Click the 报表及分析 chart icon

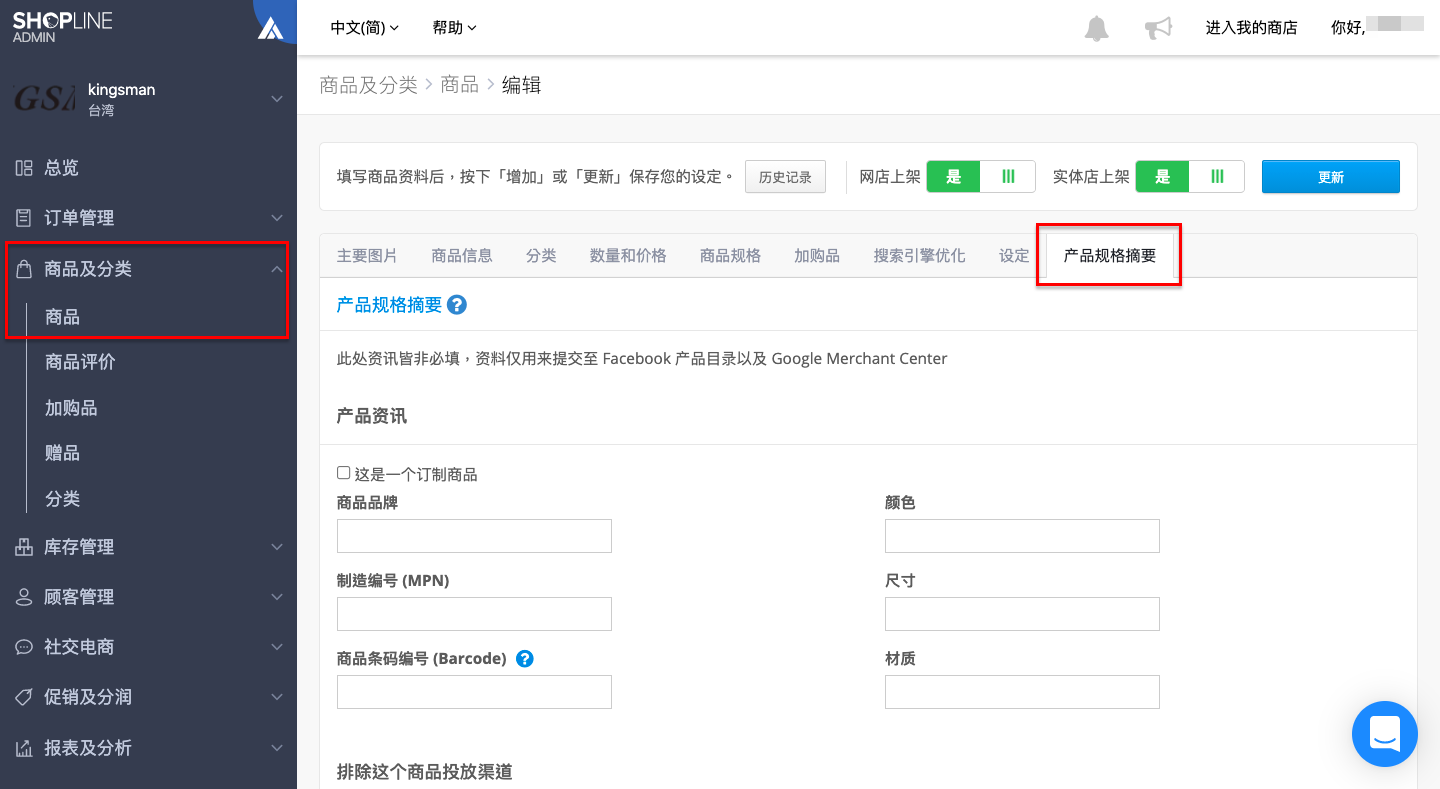[x=24, y=748]
